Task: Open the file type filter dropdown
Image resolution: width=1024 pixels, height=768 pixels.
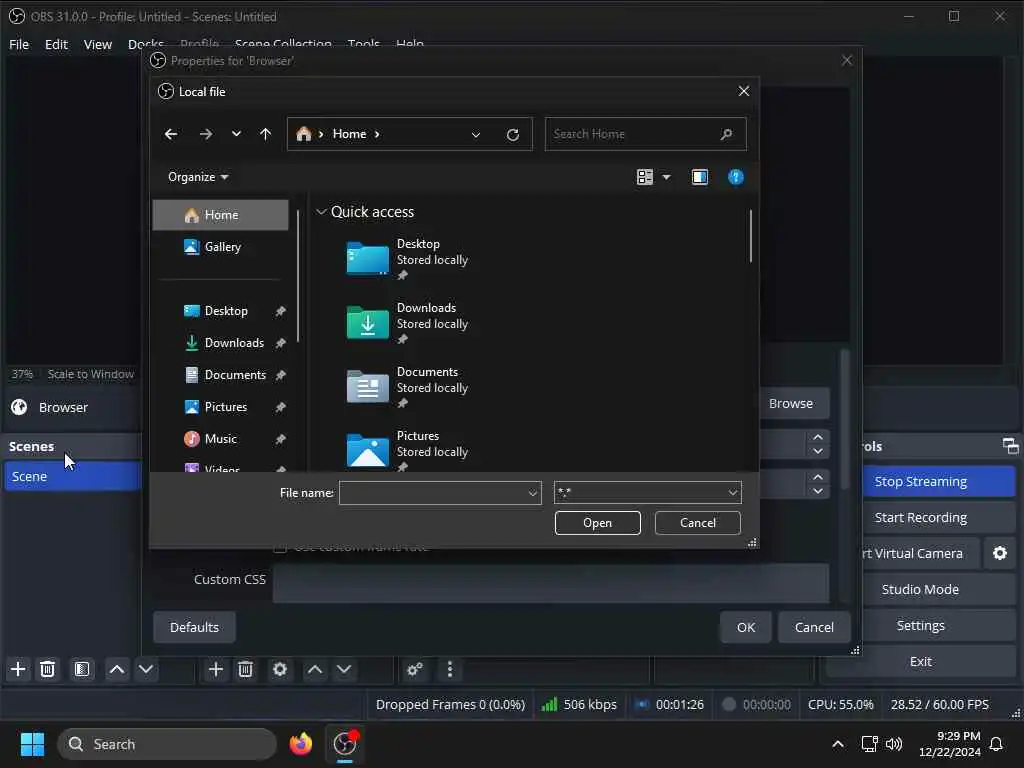Action: point(647,492)
